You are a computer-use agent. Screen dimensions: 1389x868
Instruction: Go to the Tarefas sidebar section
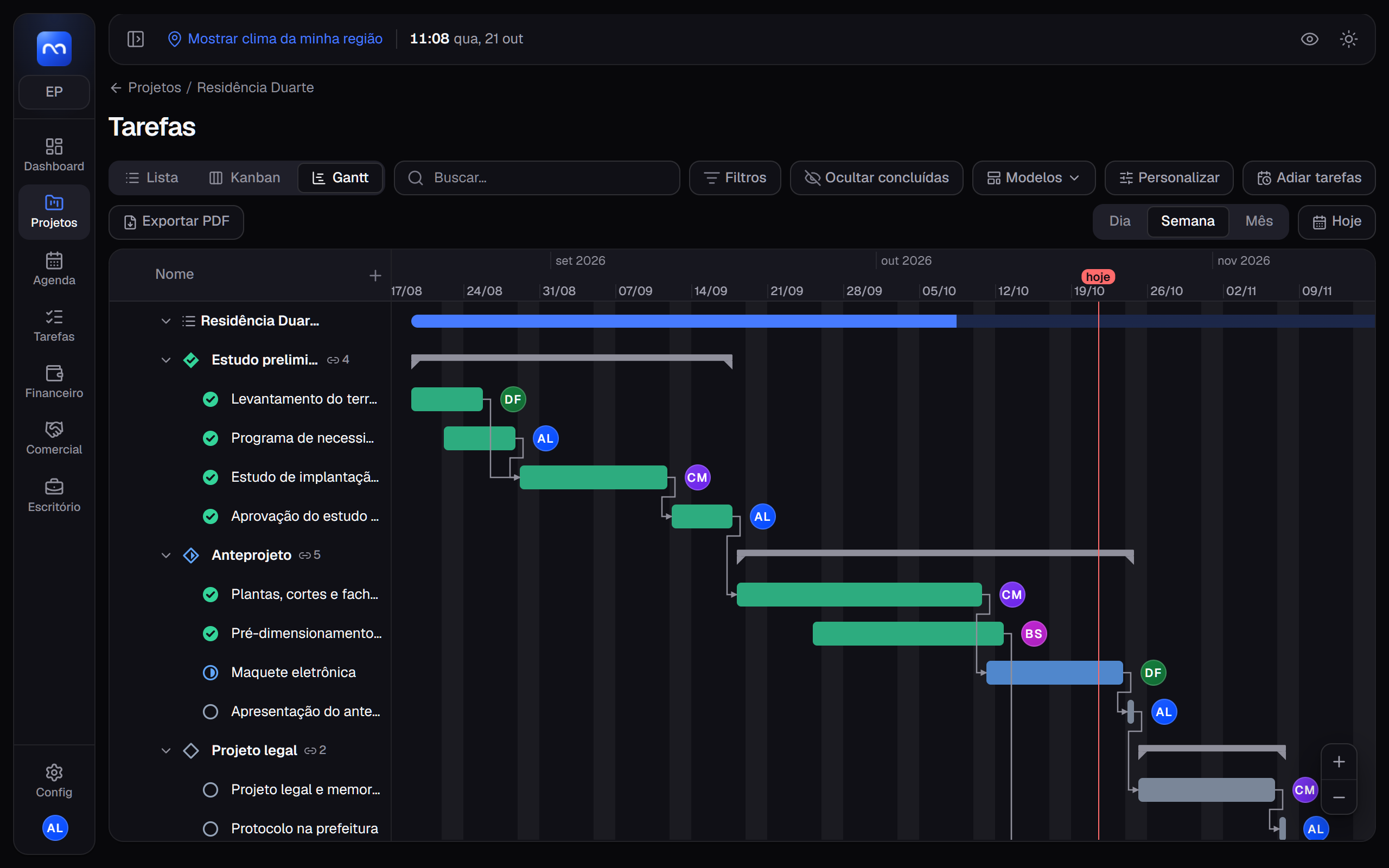pos(54,325)
